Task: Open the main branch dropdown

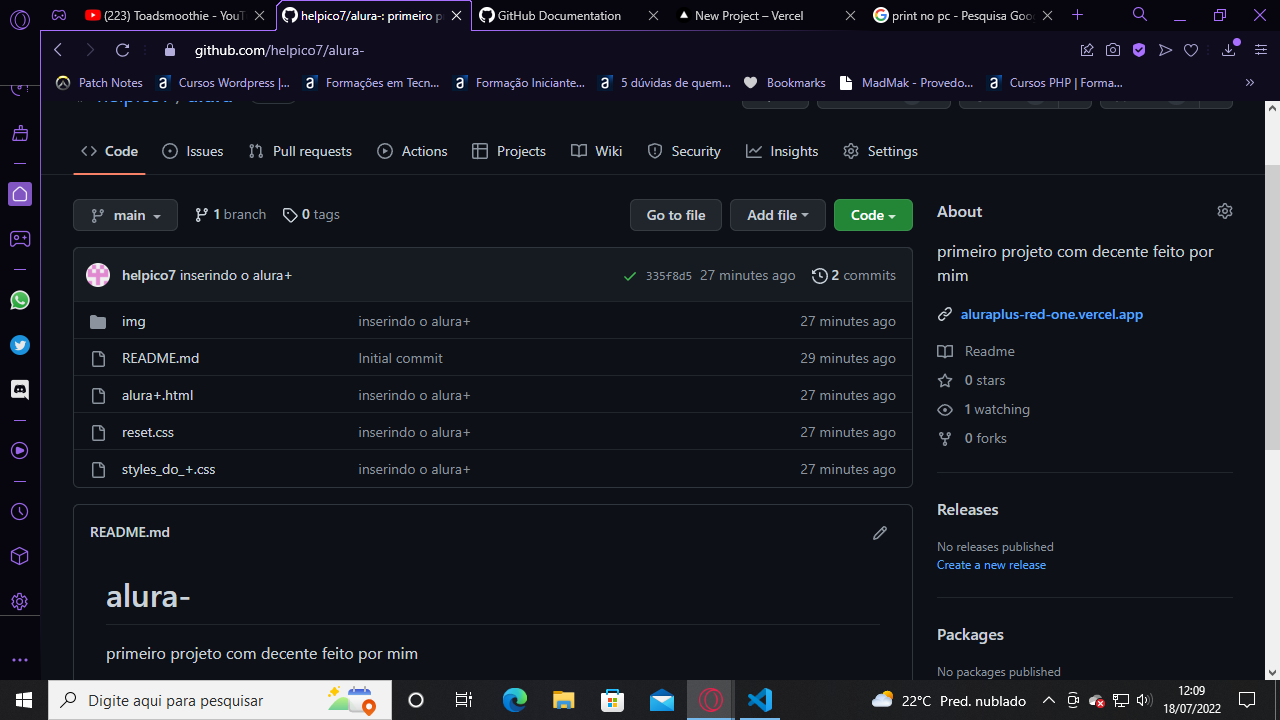Action: [x=125, y=215]
